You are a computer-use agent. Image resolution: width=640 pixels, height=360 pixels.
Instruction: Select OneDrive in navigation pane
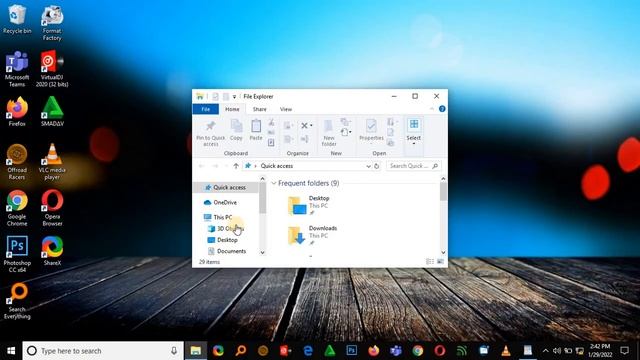click(225, 202)
